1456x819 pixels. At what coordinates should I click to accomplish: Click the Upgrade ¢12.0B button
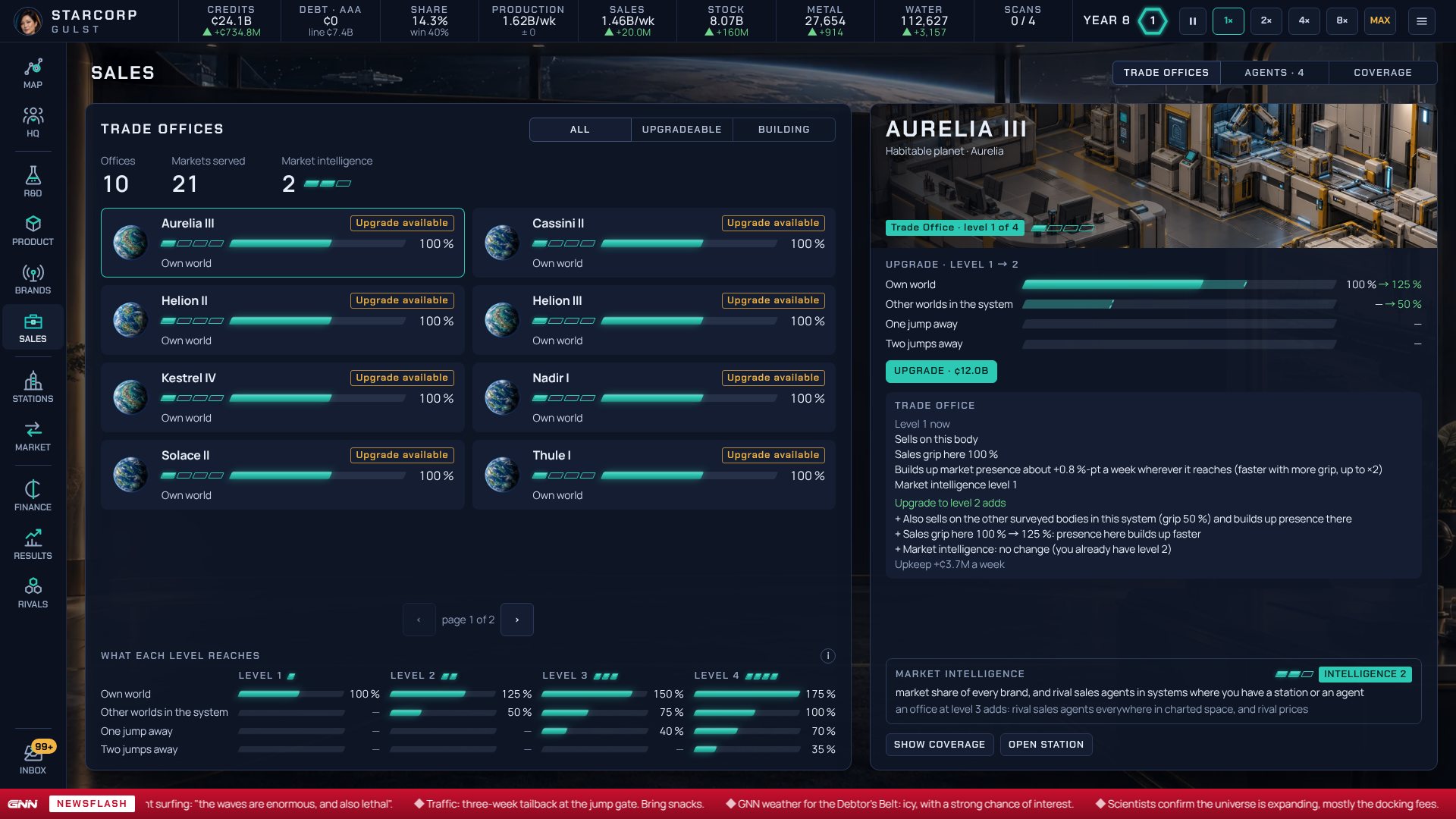[941, 371]
